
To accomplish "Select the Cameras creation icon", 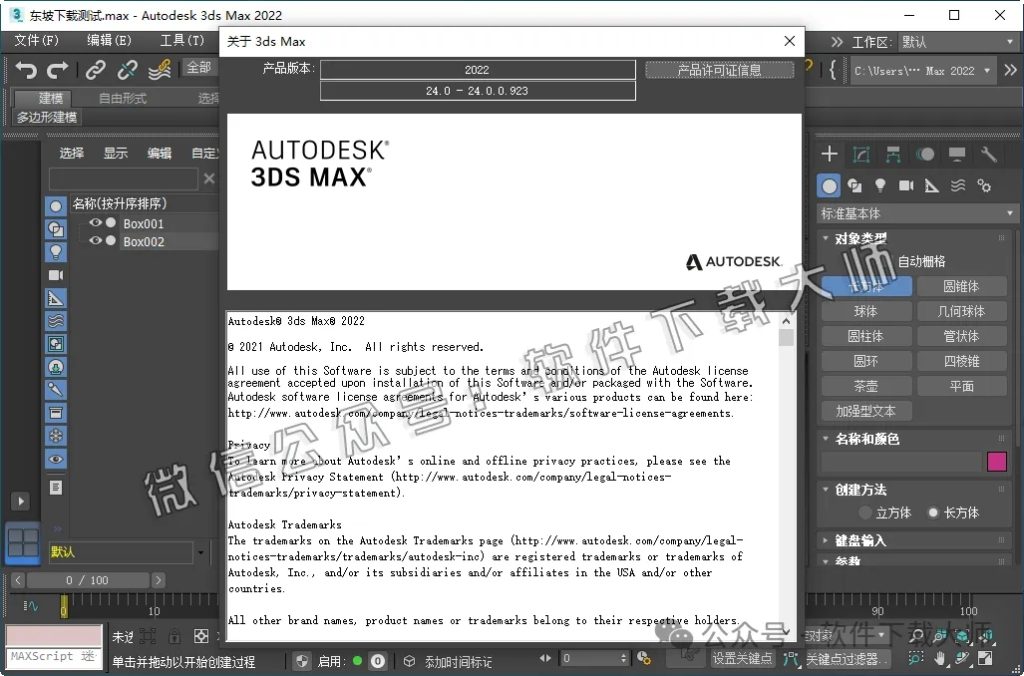I will point(906,185).
